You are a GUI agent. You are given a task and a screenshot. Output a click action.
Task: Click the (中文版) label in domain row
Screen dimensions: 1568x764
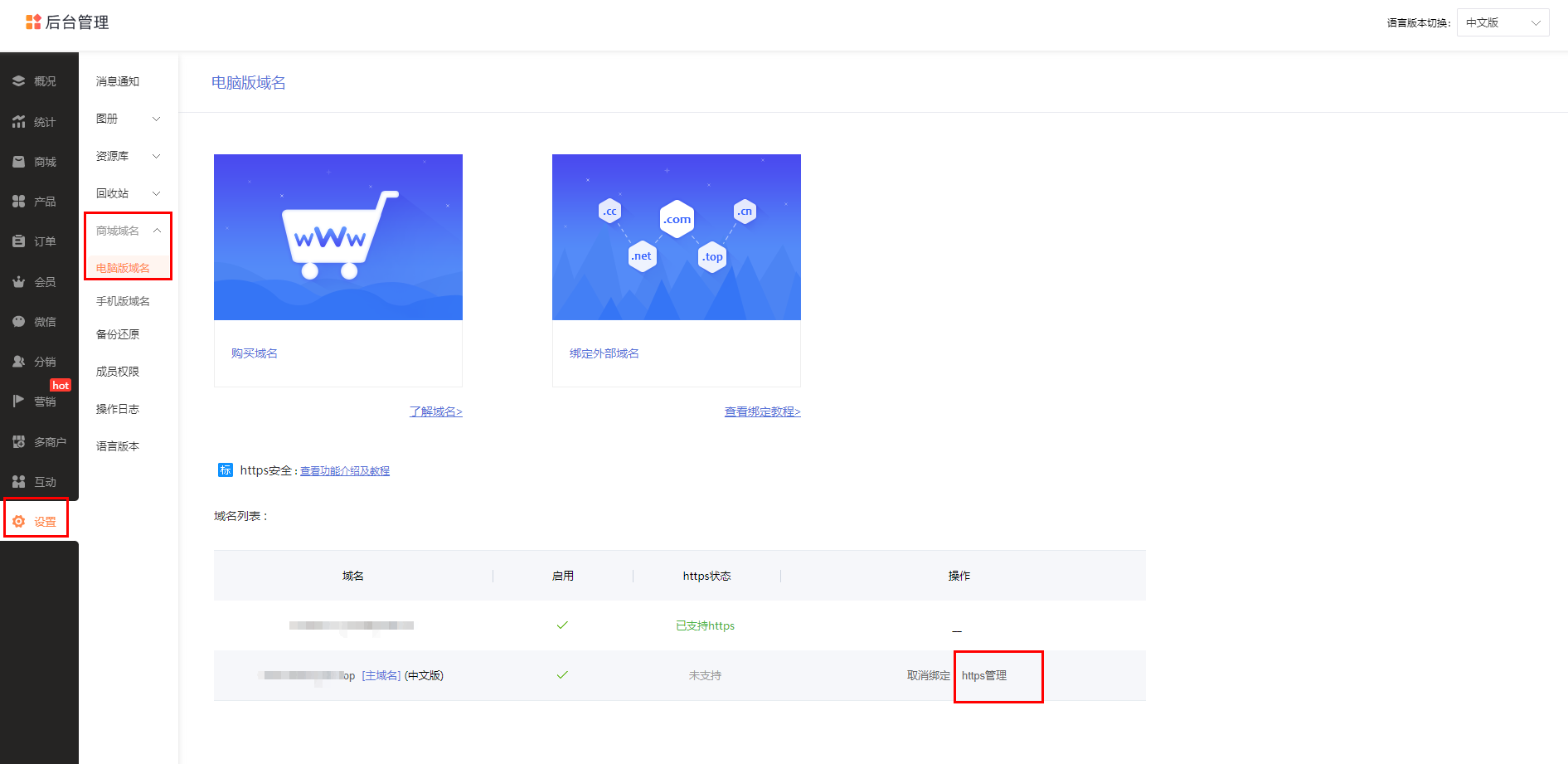coord(424,676)
